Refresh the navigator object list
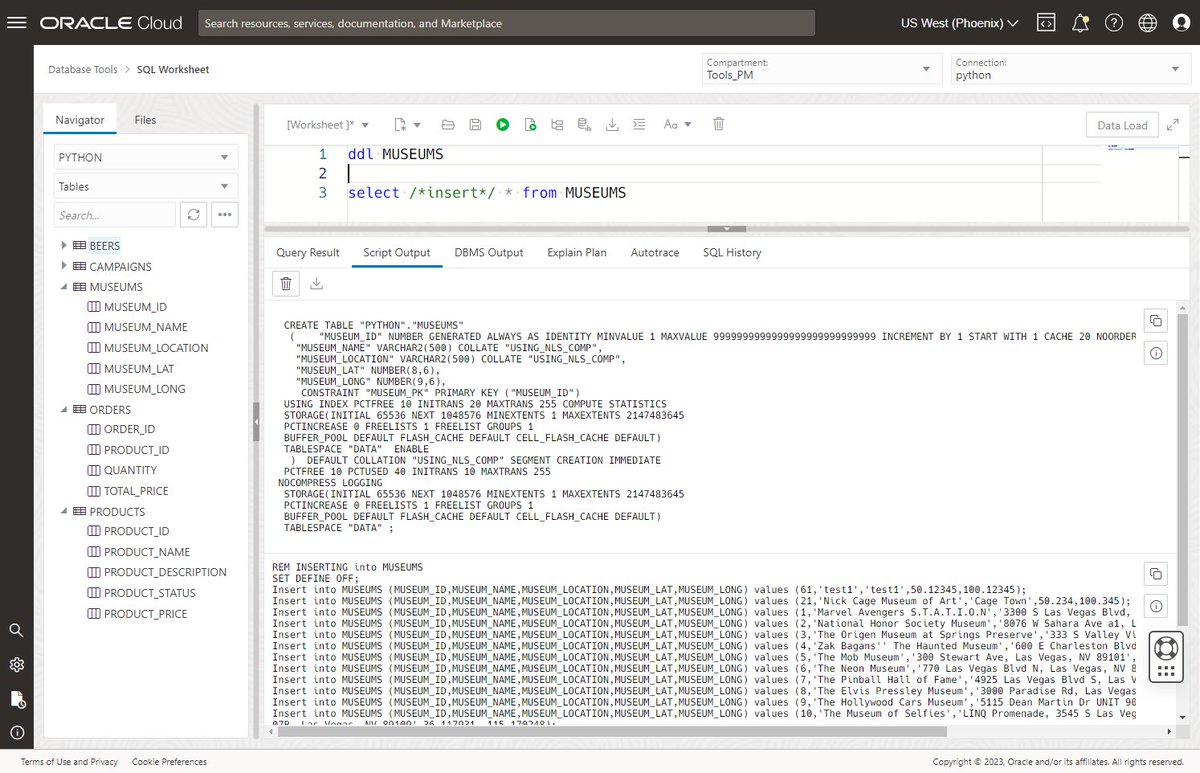The height and width of the screenshot is (773, 1200). point(193,215)
